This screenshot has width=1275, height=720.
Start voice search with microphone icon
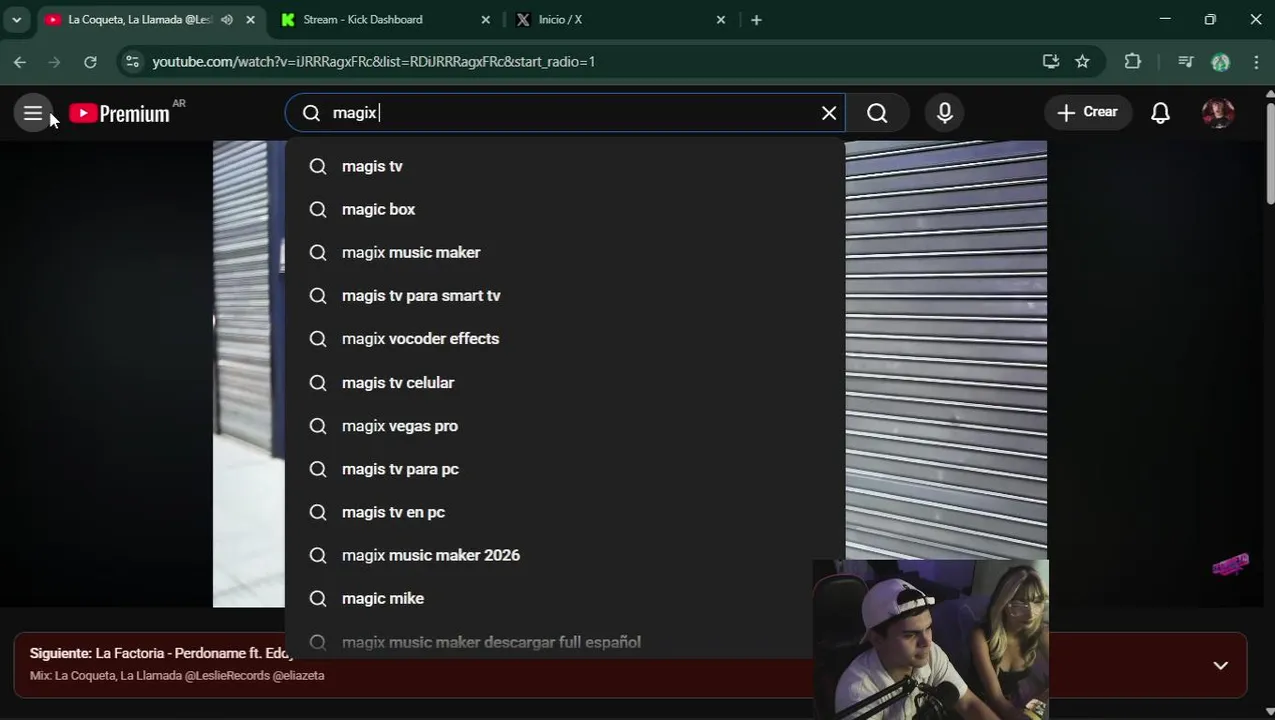(x=945, y=113)
